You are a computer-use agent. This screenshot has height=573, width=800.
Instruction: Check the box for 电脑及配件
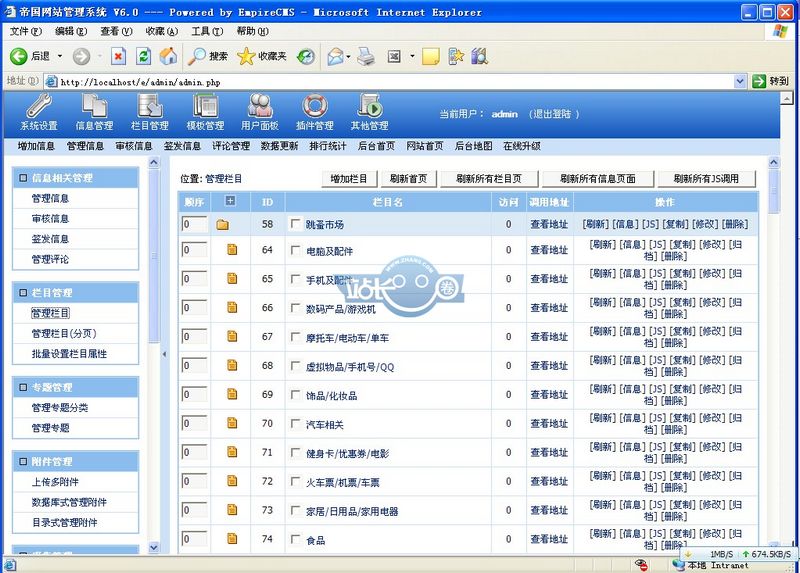coord(295,250)
